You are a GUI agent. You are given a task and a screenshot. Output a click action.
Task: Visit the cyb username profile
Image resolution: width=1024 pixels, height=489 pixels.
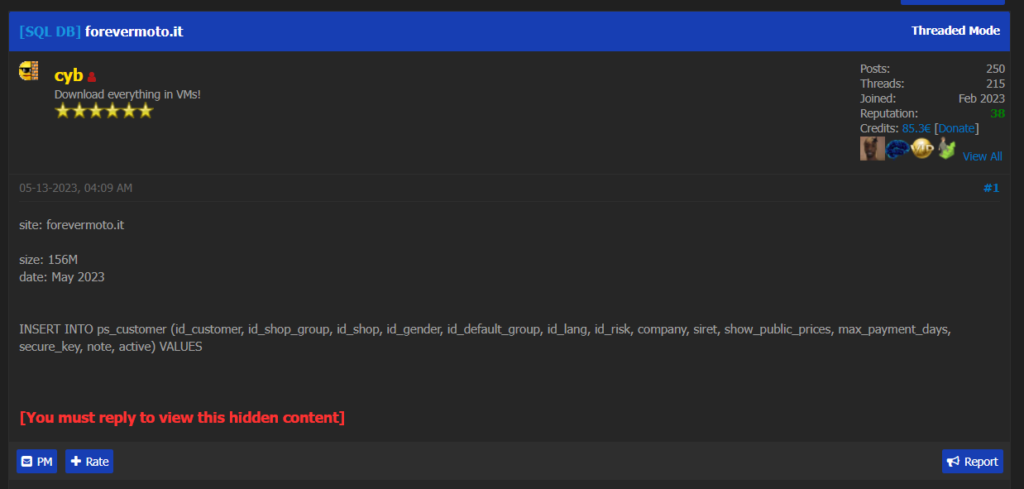(x=68, y=76)
